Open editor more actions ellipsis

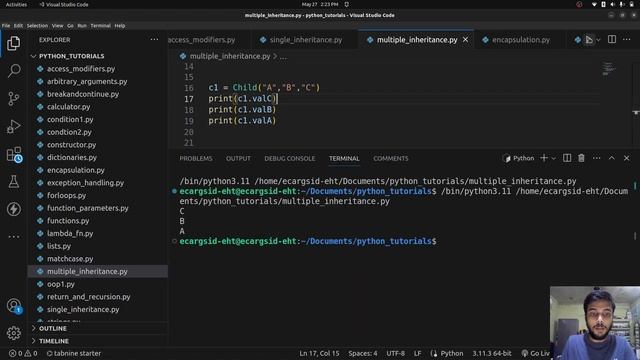coord(627,40)
